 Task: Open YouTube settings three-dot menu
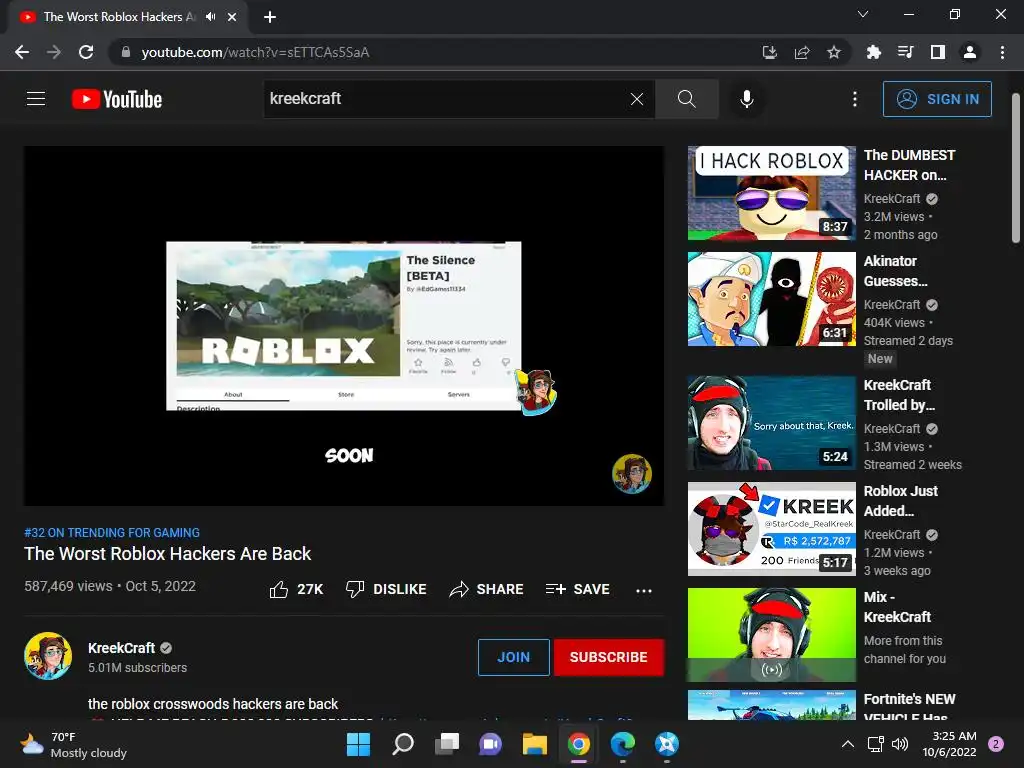click(x=855, y=99)
